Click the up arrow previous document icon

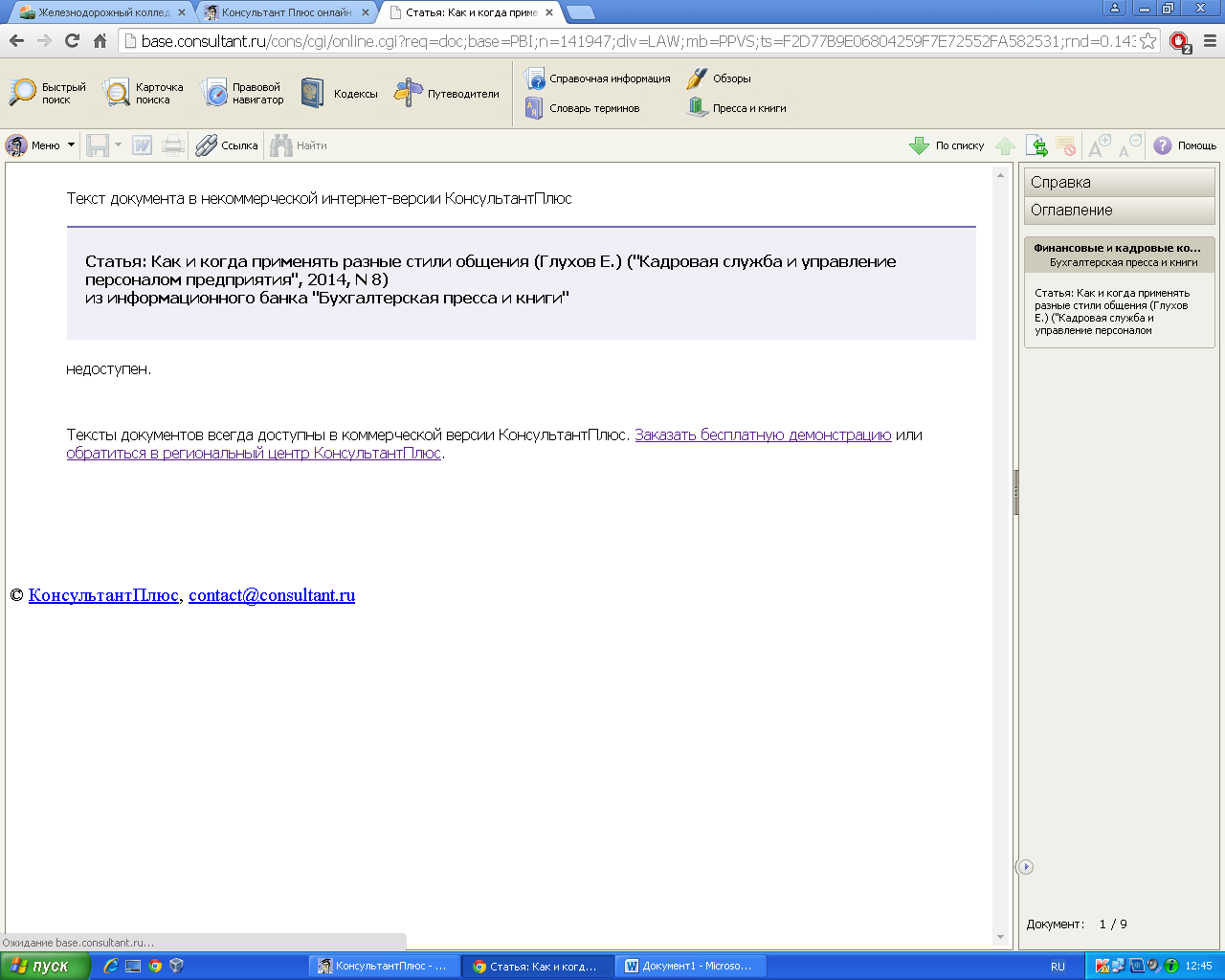pyautogui.click(x=1005, y=145)
